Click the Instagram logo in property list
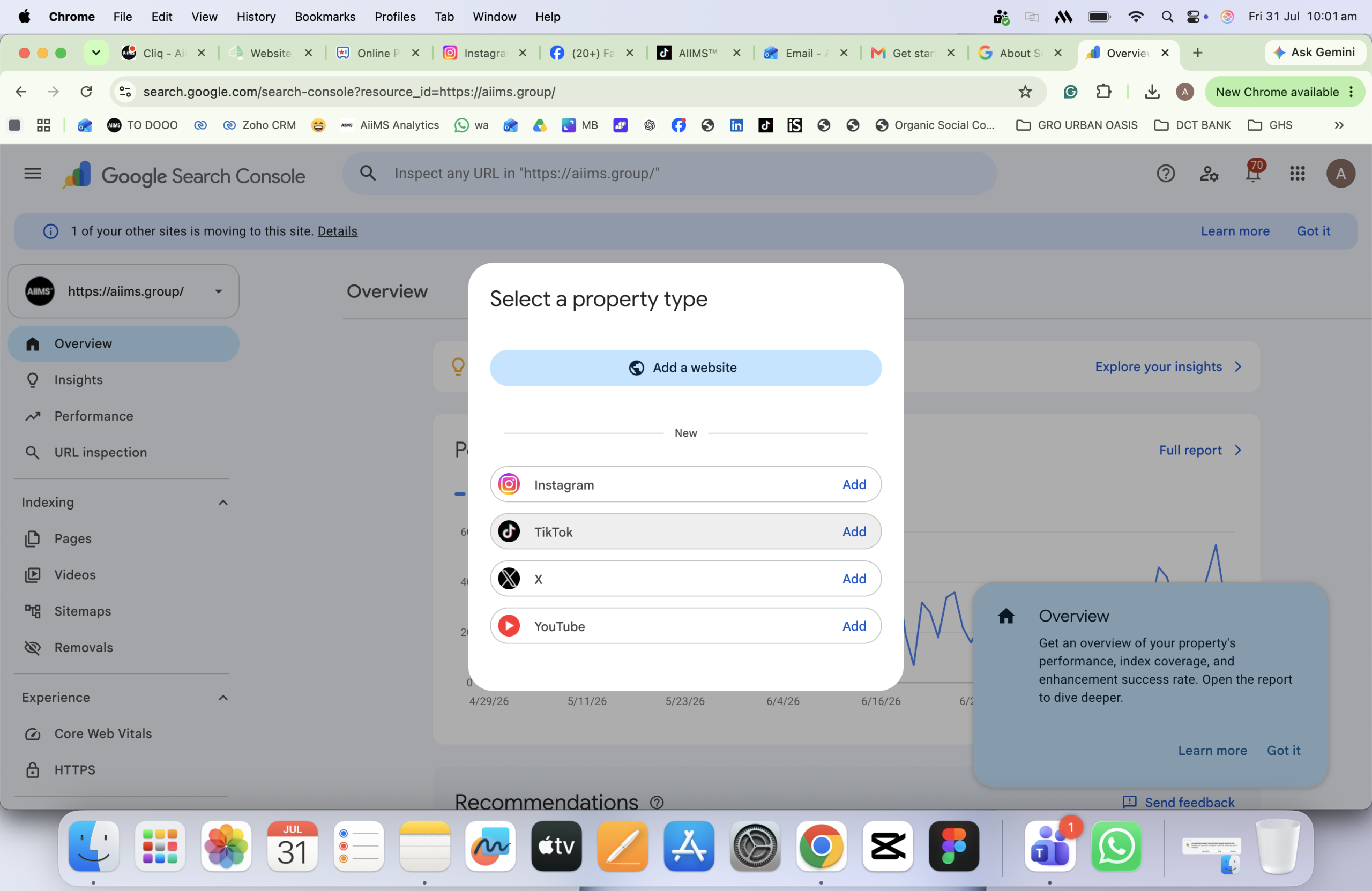The width and height of the screenshot is (1372, 891). (509, 484)
